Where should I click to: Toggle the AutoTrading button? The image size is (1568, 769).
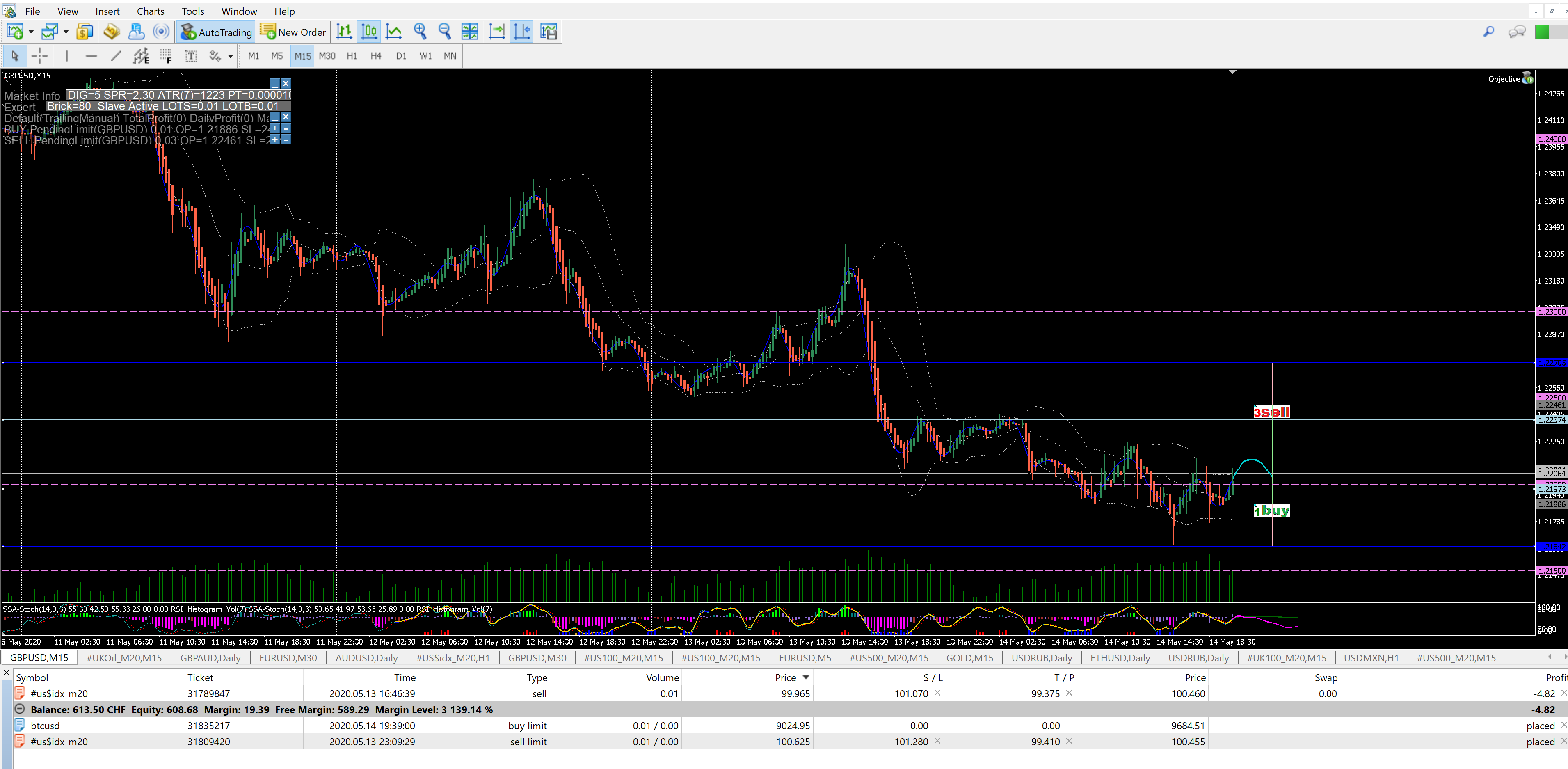tap(216, 32)
